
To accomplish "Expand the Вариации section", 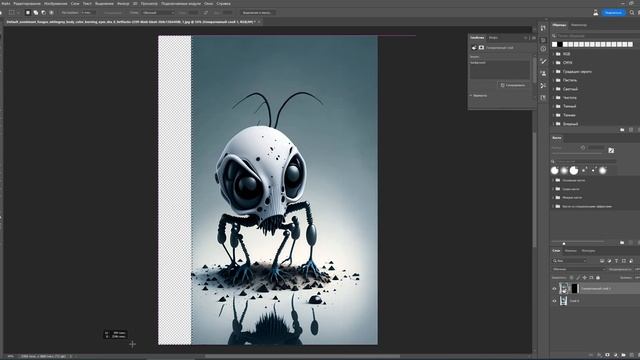I will pyautogui.click(x=471, y=96).
